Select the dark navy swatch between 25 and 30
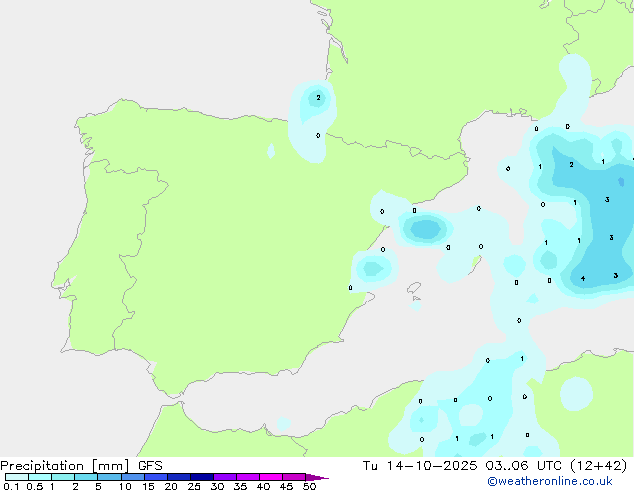The width and height of the screenshot is (634, 490). point(202,477)
